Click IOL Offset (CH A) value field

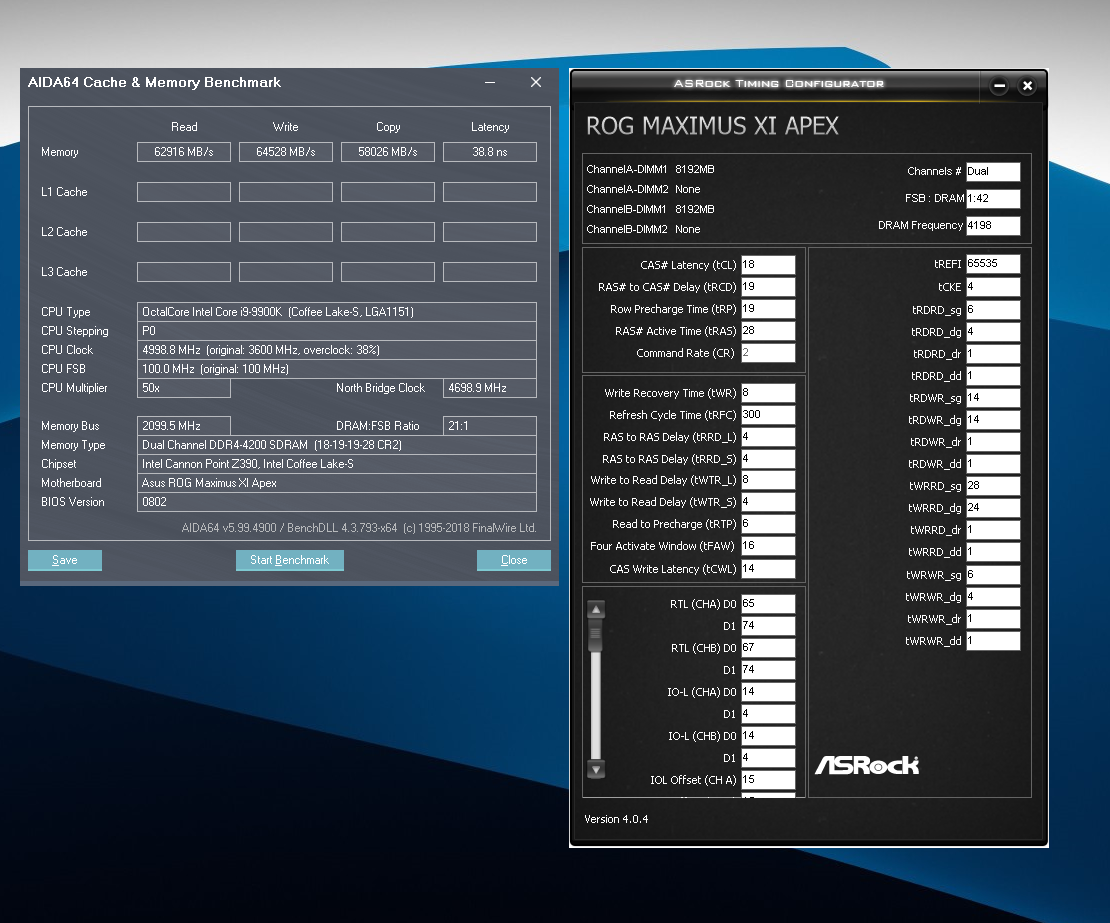[768, 779]
